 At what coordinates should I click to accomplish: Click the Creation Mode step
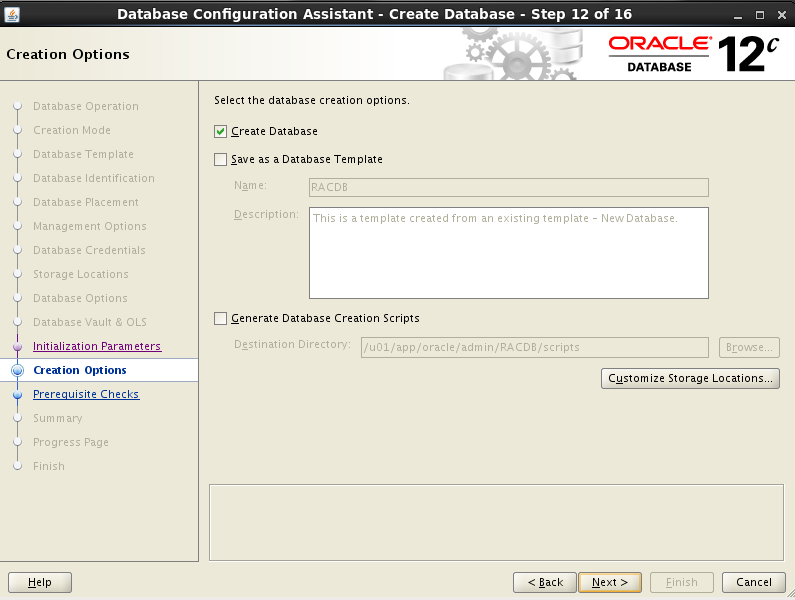(x=71, y=130)
